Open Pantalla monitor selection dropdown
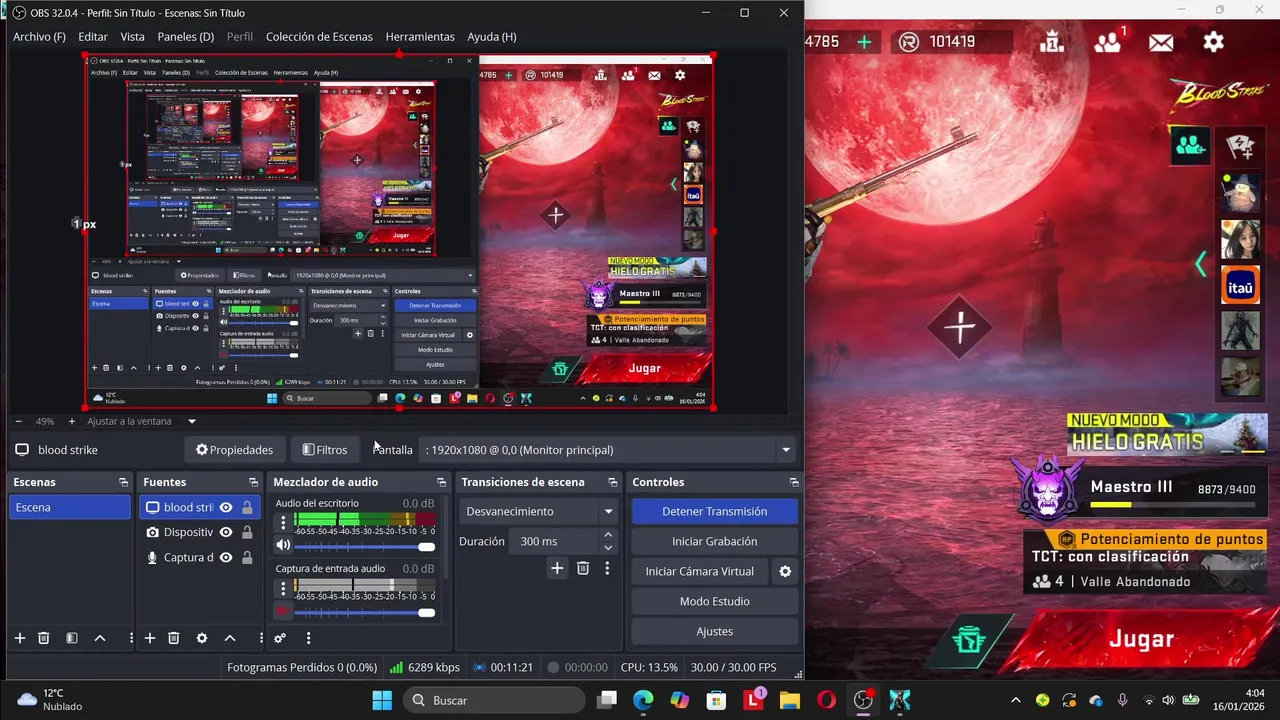 [x=608, y=450]
